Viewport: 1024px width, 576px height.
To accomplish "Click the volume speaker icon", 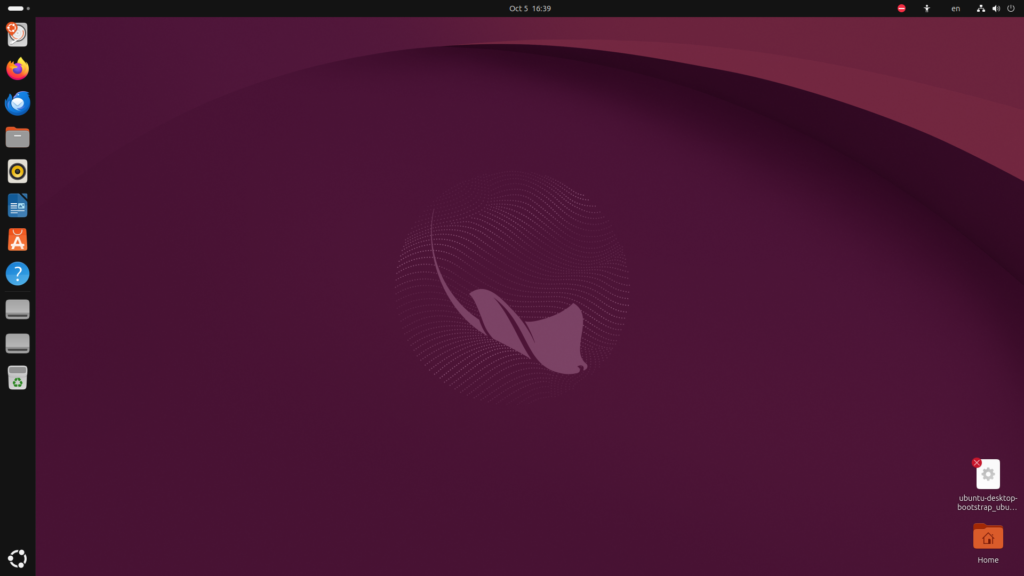I will [x=996, y=8].
